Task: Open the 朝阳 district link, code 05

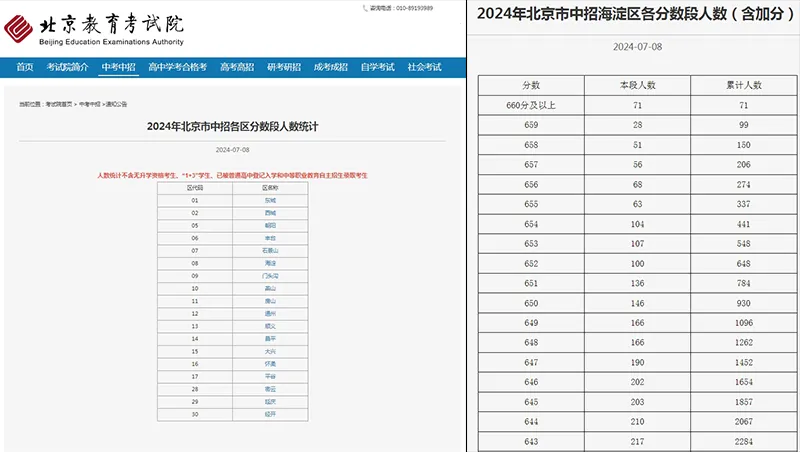Action: click(270, 225)
